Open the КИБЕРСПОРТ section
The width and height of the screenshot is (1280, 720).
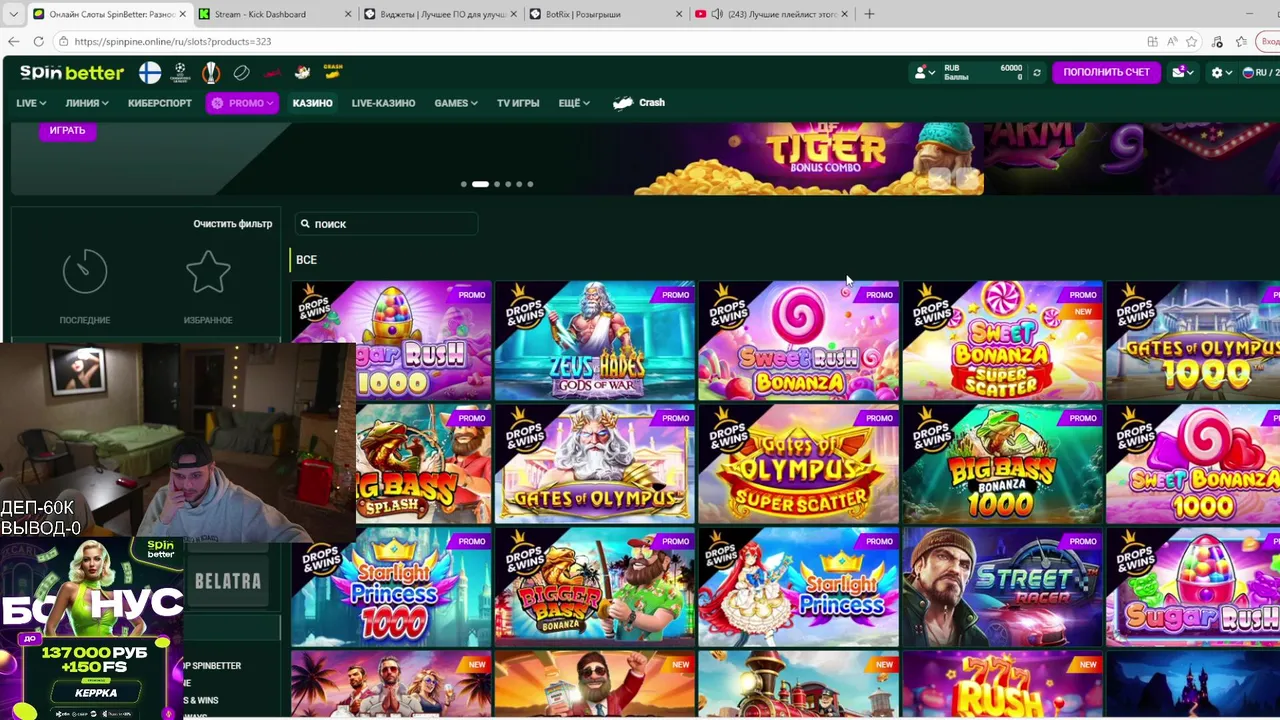(160, 103)
